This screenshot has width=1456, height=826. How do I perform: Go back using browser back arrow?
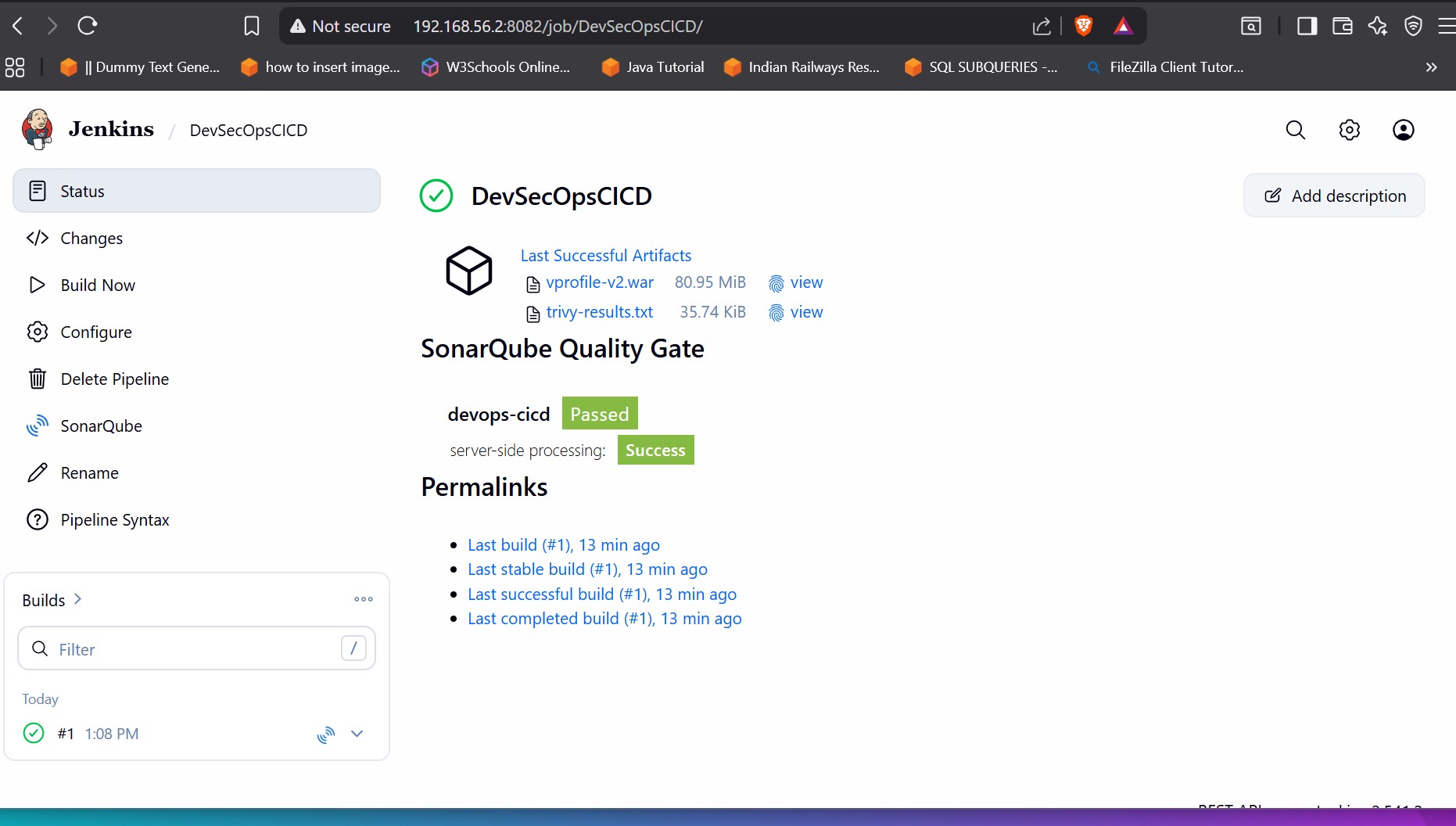(x=18, y=26)
